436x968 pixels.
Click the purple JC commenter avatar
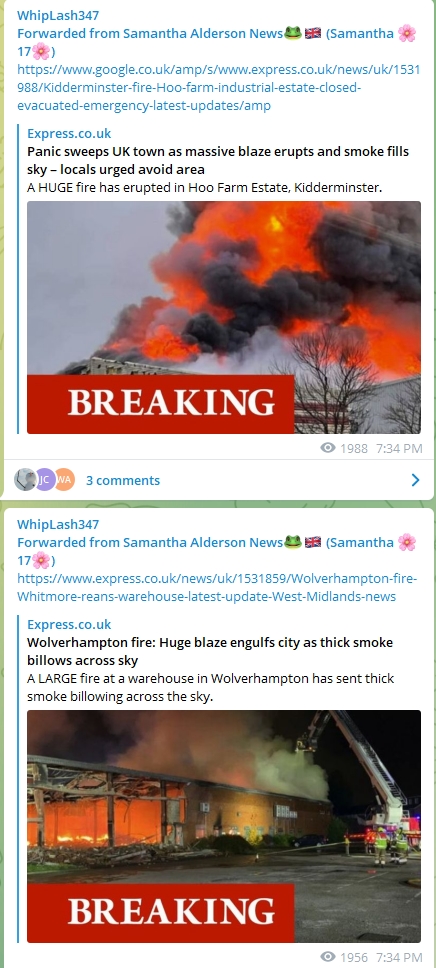coord(45,480)
